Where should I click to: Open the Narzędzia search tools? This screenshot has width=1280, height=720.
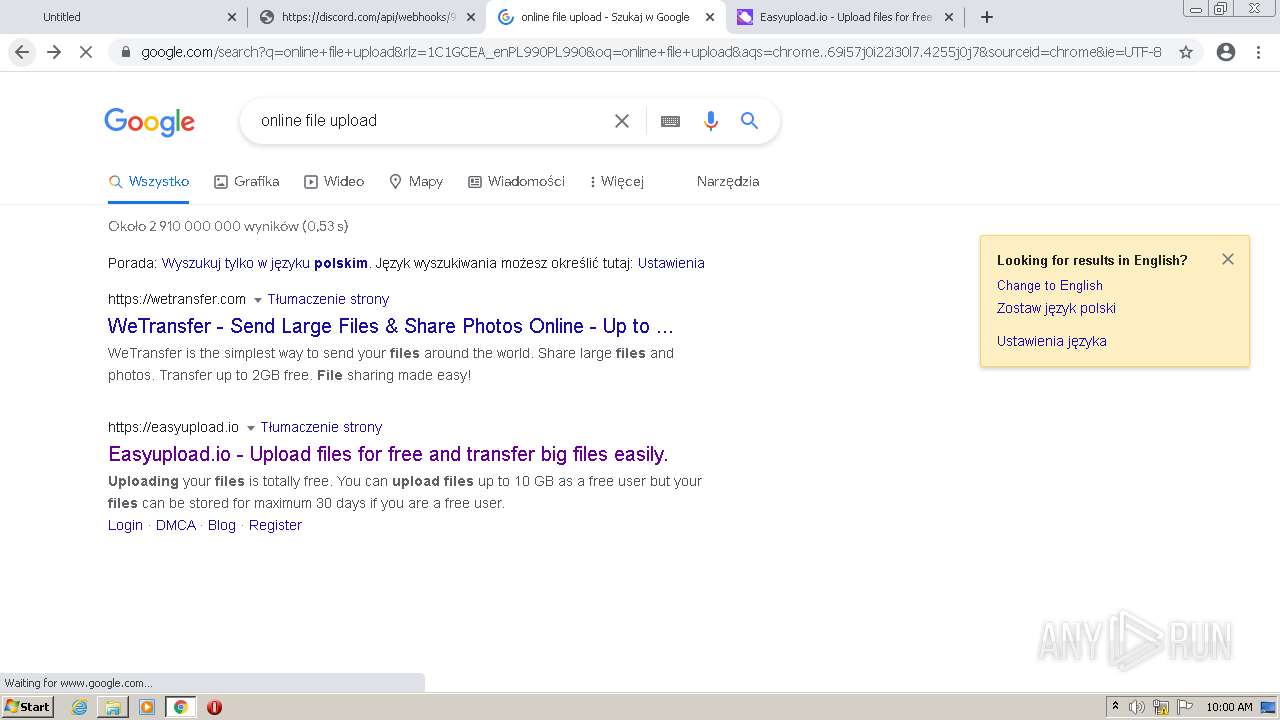(x=728, y=181)
